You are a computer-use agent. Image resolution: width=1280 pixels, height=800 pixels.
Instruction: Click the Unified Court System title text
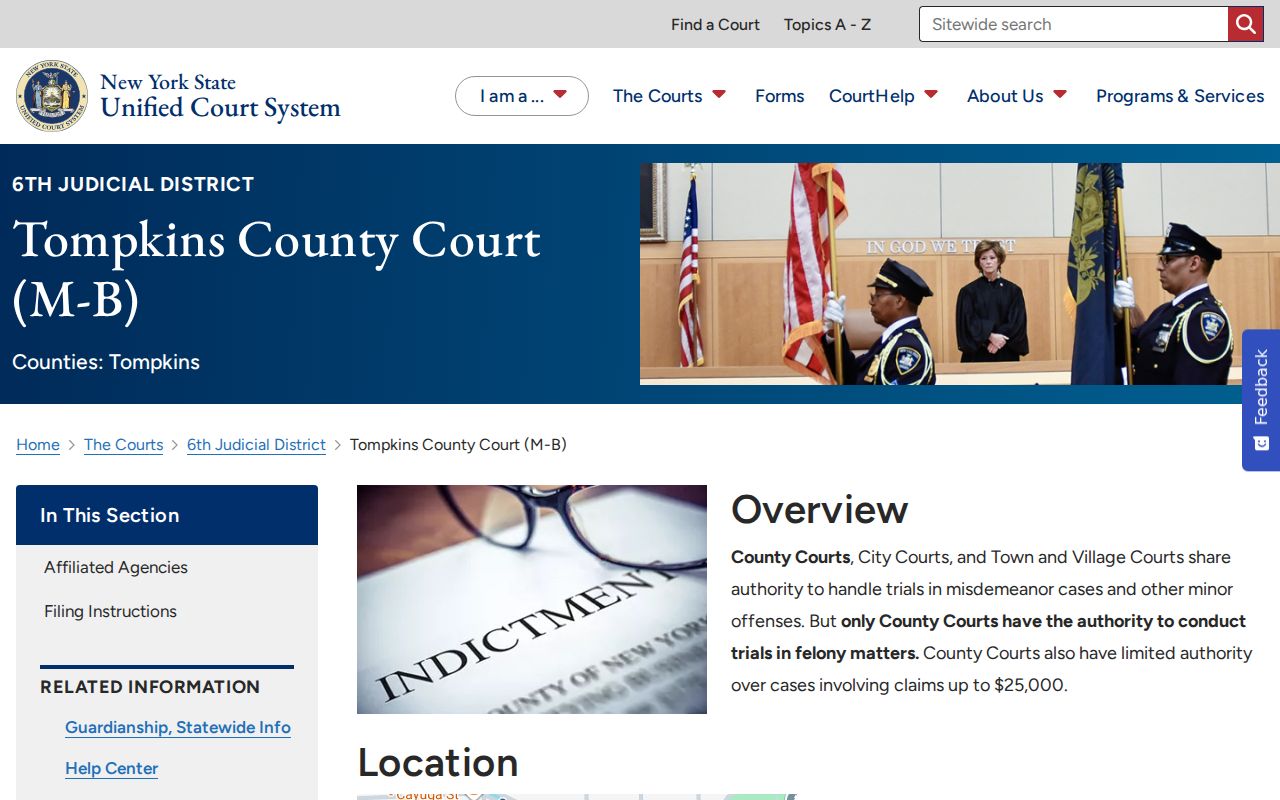220,107
